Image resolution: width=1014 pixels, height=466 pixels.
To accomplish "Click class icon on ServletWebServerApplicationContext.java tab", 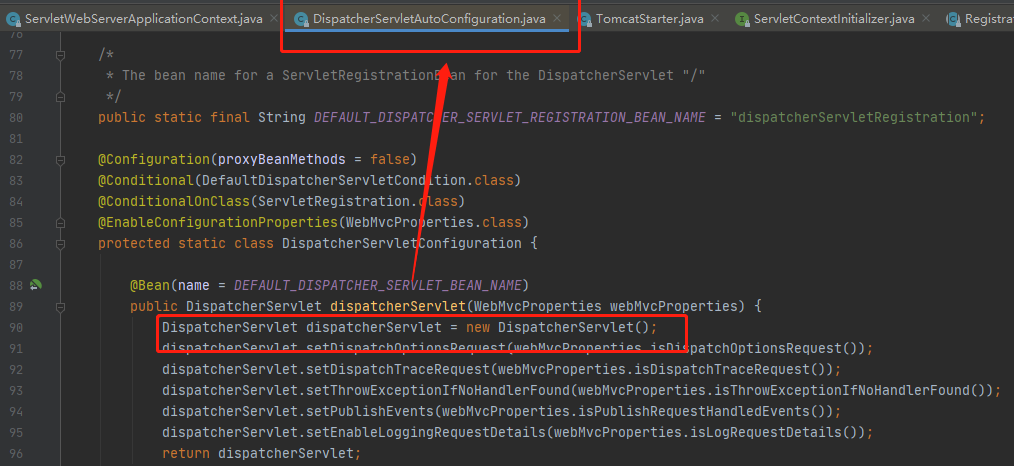I will coord(13,19).
